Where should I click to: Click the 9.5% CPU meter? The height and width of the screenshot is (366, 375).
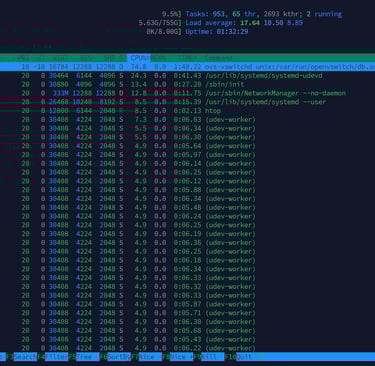coord(172,14)
